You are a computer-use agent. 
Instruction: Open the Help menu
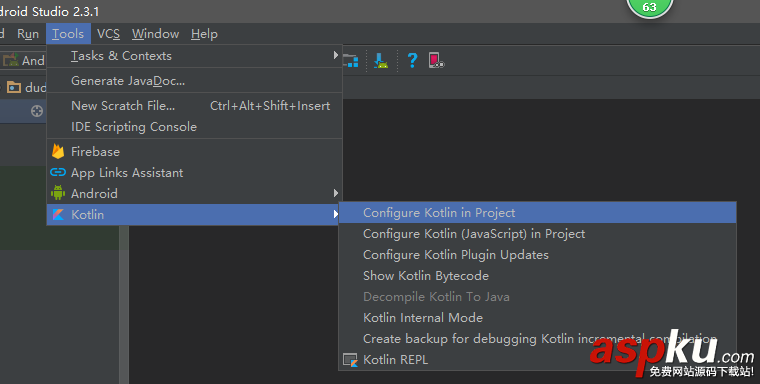coord(204,34)
